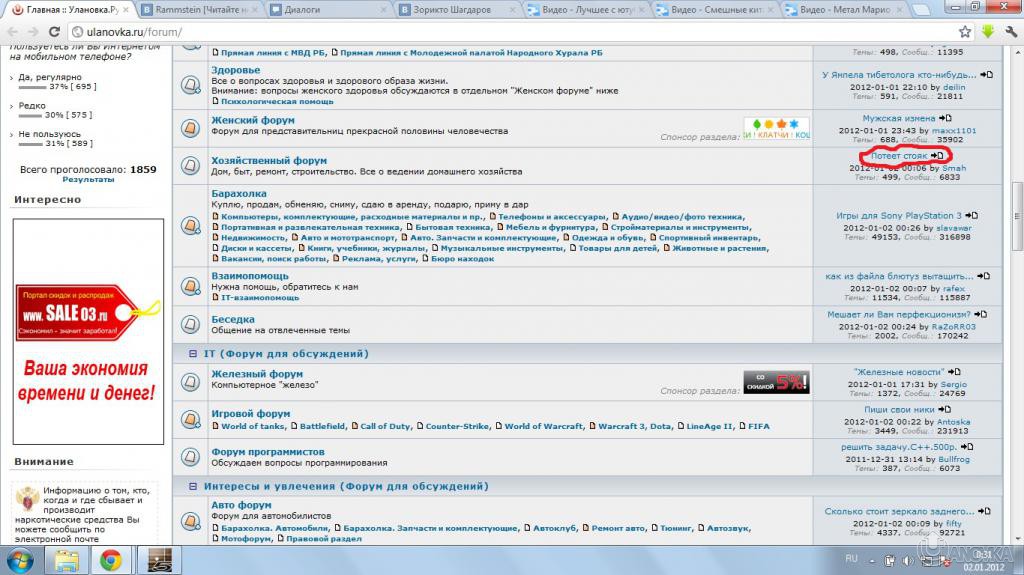Switch to the Видео - Лучшее с ютуба tab
This screenshot has width=1024, height=575.
pos(586,10)
